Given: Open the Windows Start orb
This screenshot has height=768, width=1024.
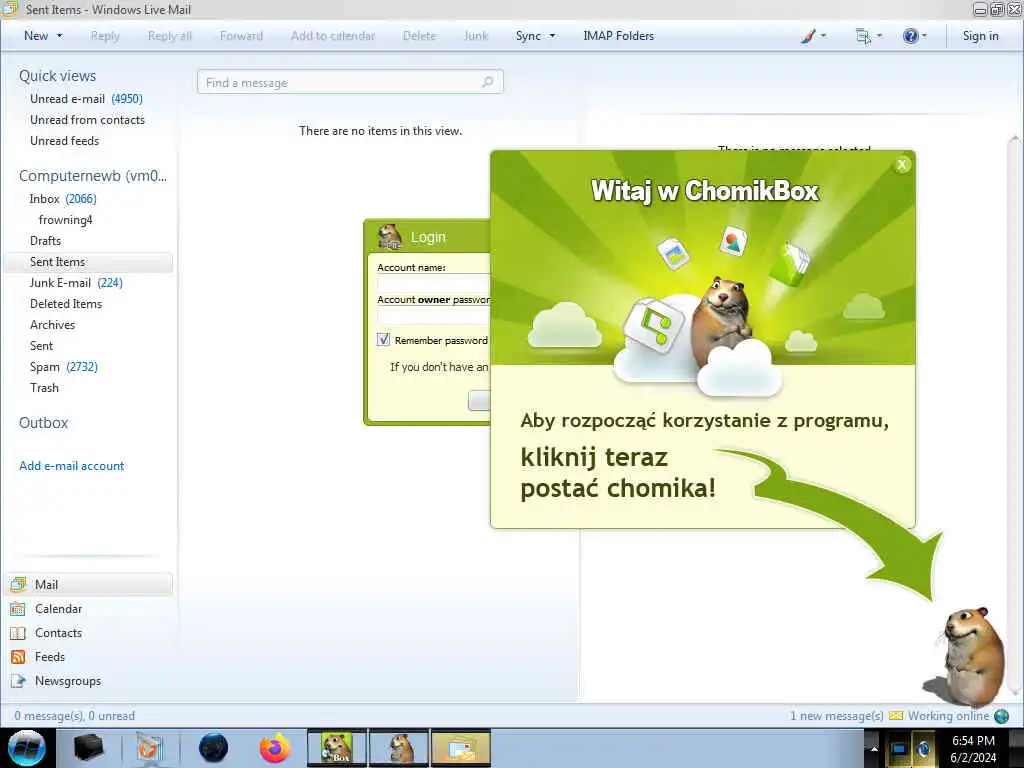Looking at the screenshot, I should click(27, 748).
